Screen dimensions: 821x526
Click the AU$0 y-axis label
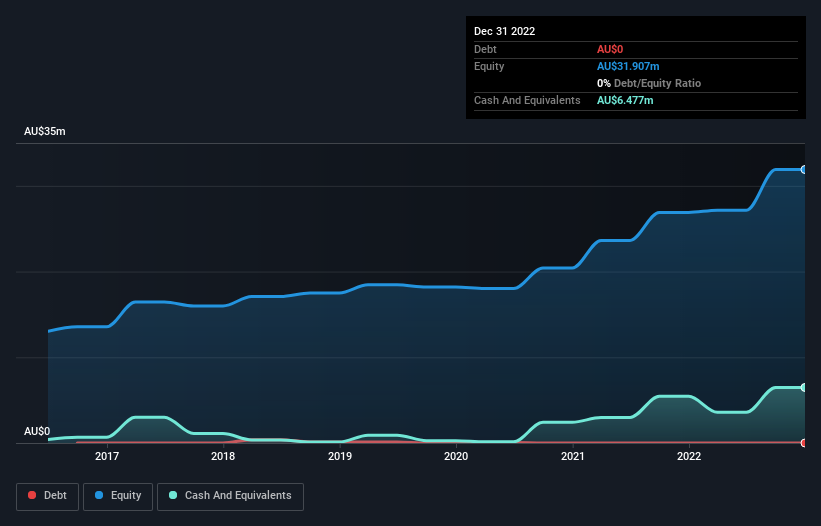[37, 431]
